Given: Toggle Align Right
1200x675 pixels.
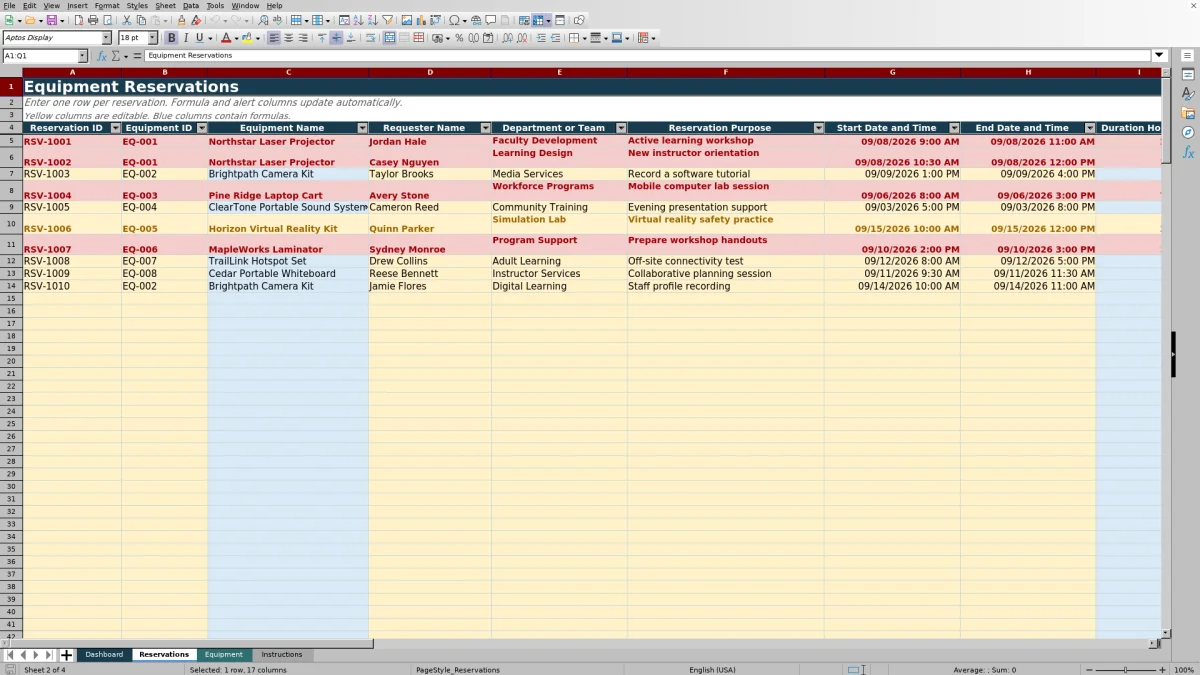Looking at the screenshot, I should point(302,38).
